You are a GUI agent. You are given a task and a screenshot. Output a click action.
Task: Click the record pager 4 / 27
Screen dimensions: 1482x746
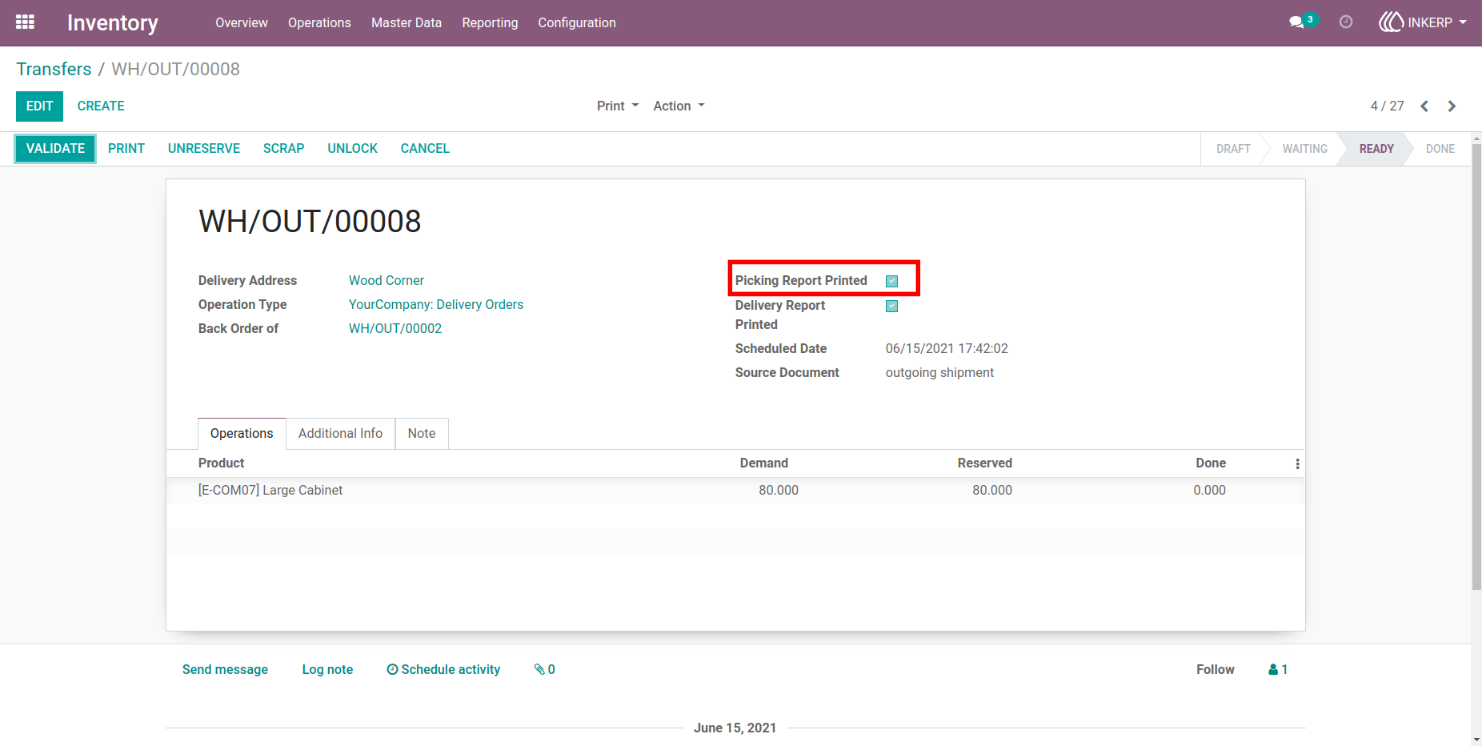(1387, 106)
